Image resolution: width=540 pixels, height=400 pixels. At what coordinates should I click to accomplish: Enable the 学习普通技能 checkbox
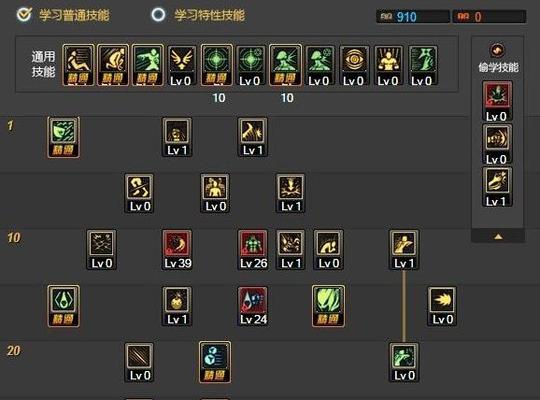pyautogui.click(x=24, y=14)
